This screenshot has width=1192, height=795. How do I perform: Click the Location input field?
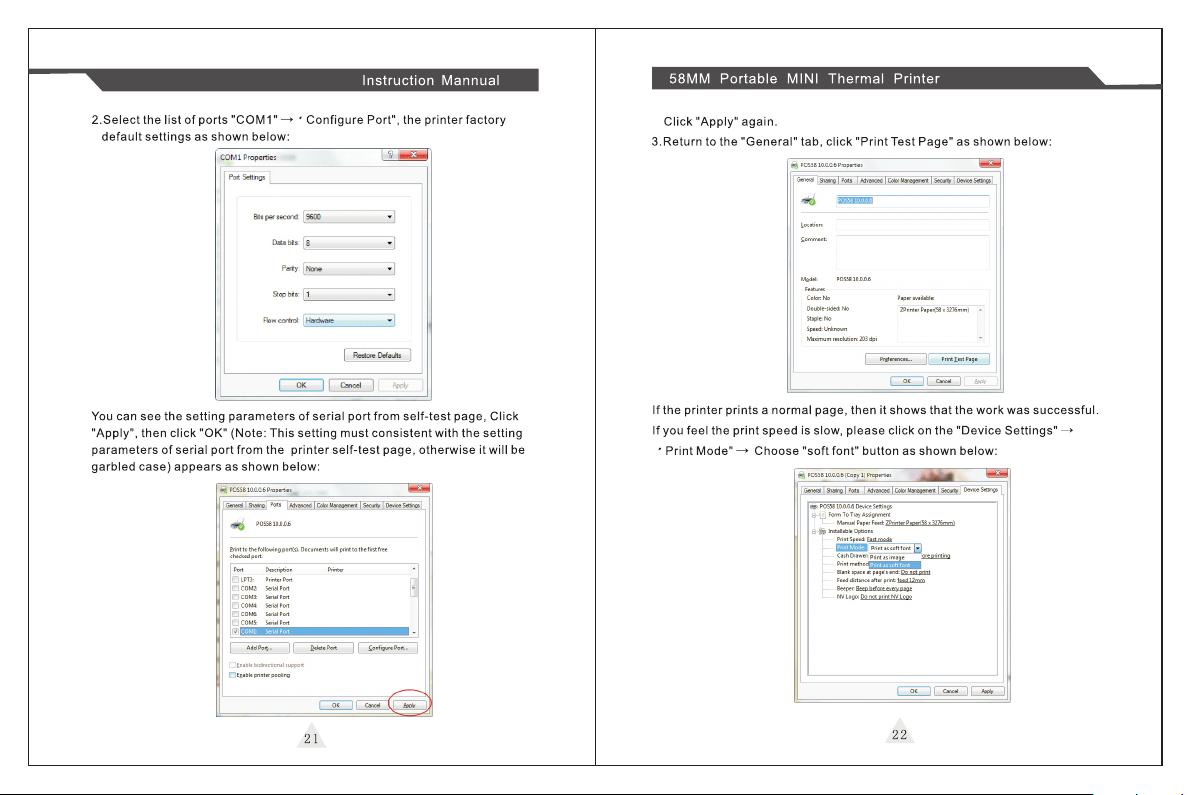pyautogui.click(x=912, y=225)
